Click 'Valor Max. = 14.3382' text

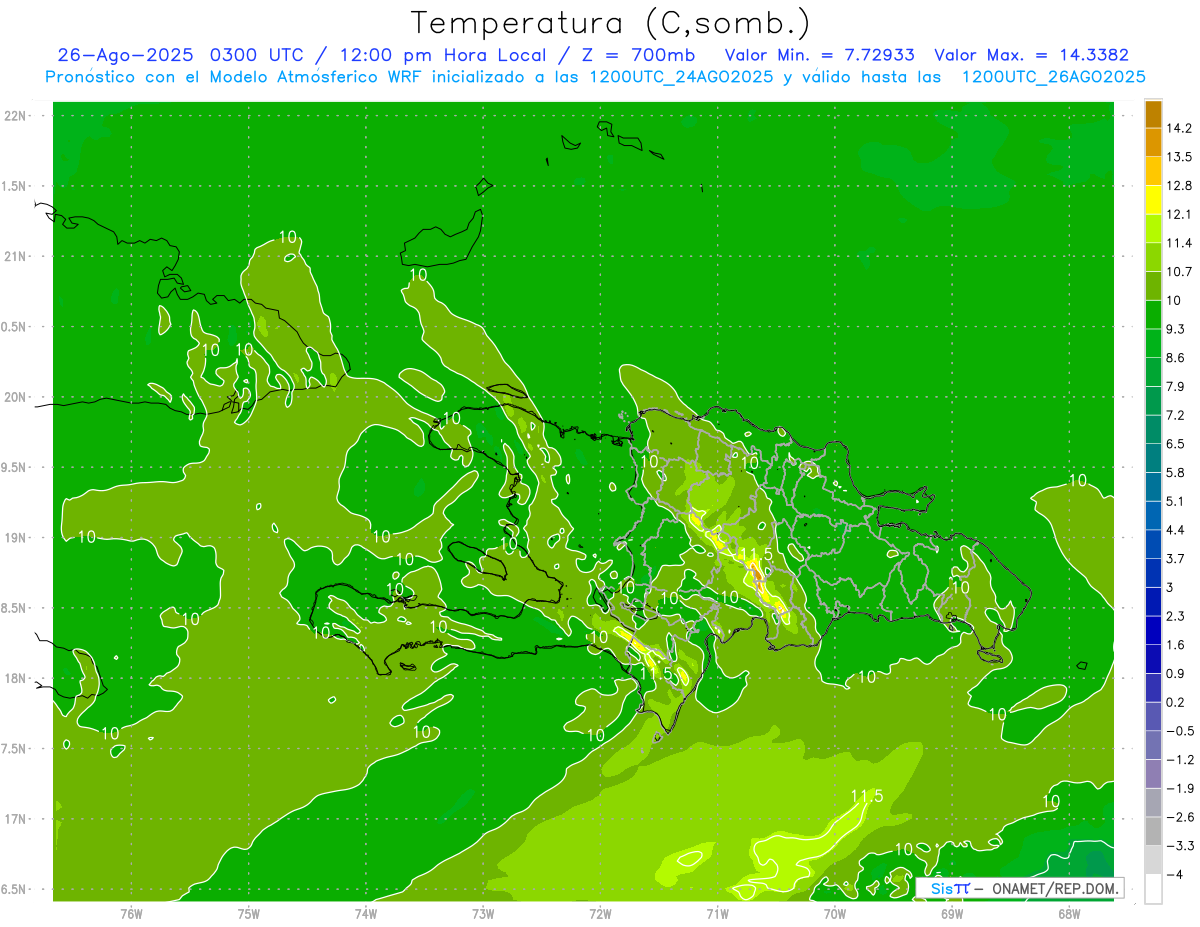(1032, 55)
